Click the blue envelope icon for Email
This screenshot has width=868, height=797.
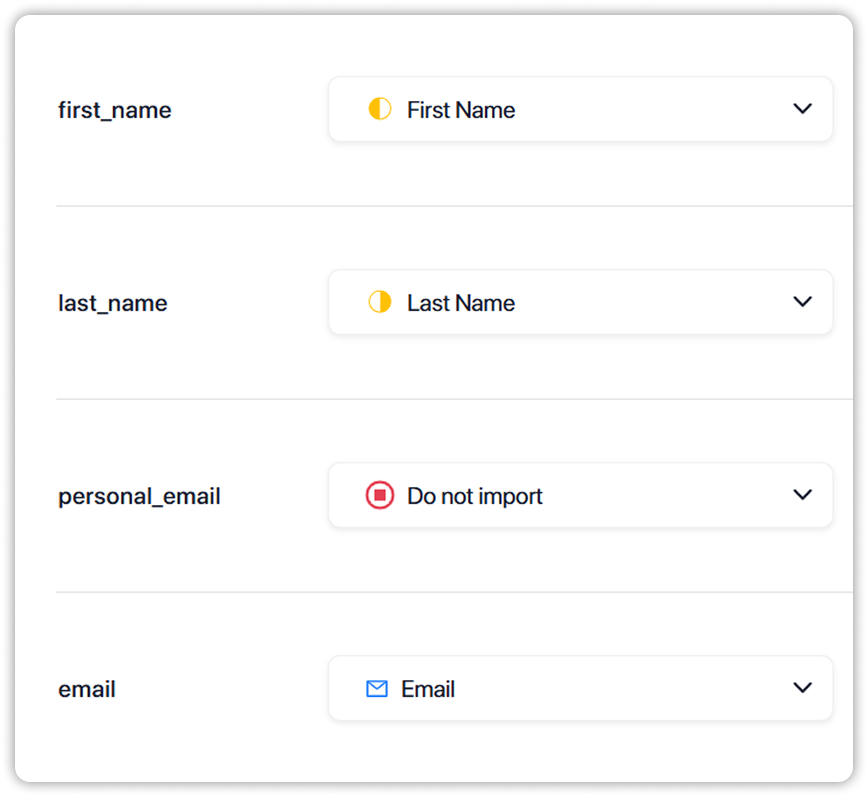(x=377, y=689)
